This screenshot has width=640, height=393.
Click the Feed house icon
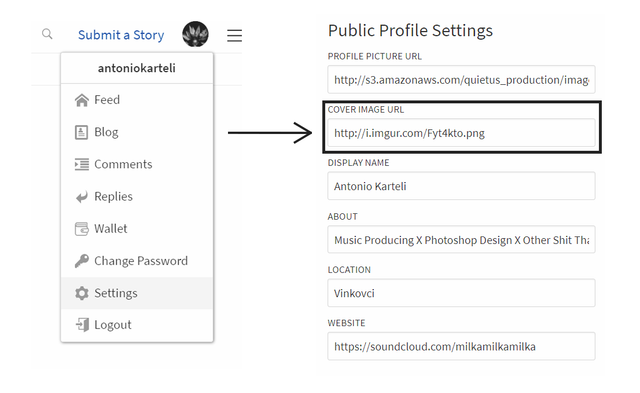[x=82, y=100]
